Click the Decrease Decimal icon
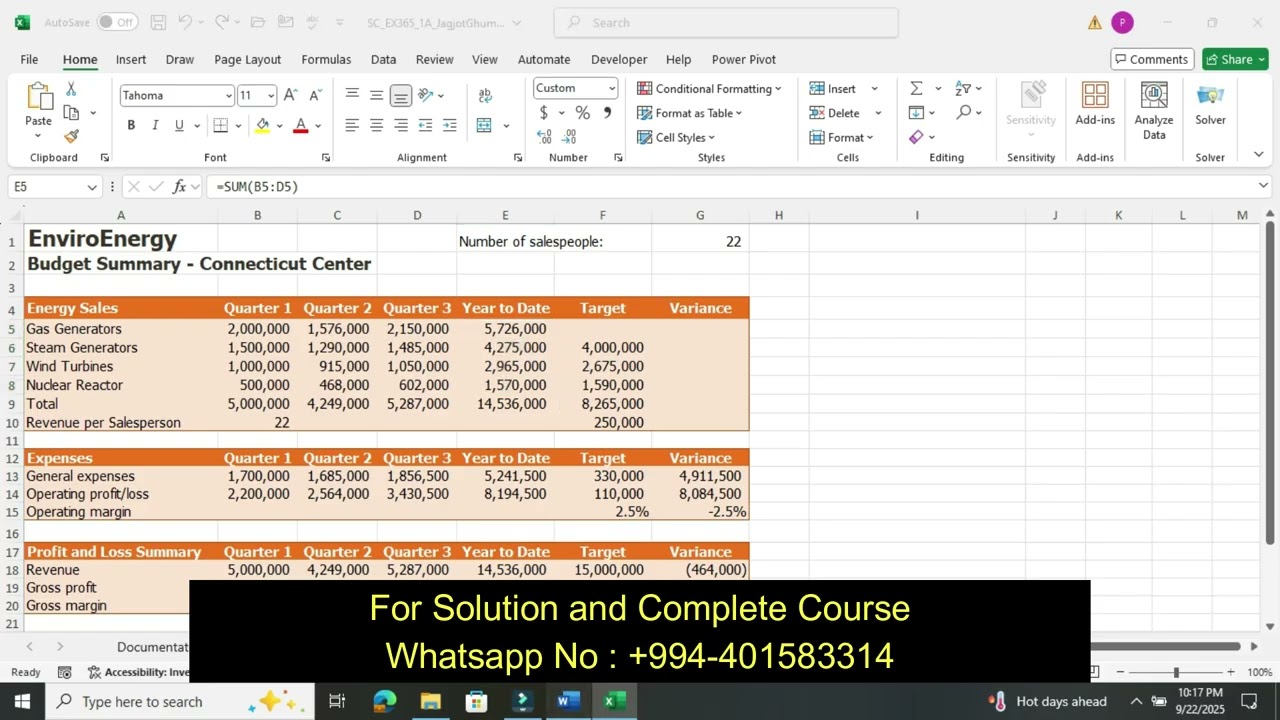Screen dimensions: 1280x720 coord(569,137)
